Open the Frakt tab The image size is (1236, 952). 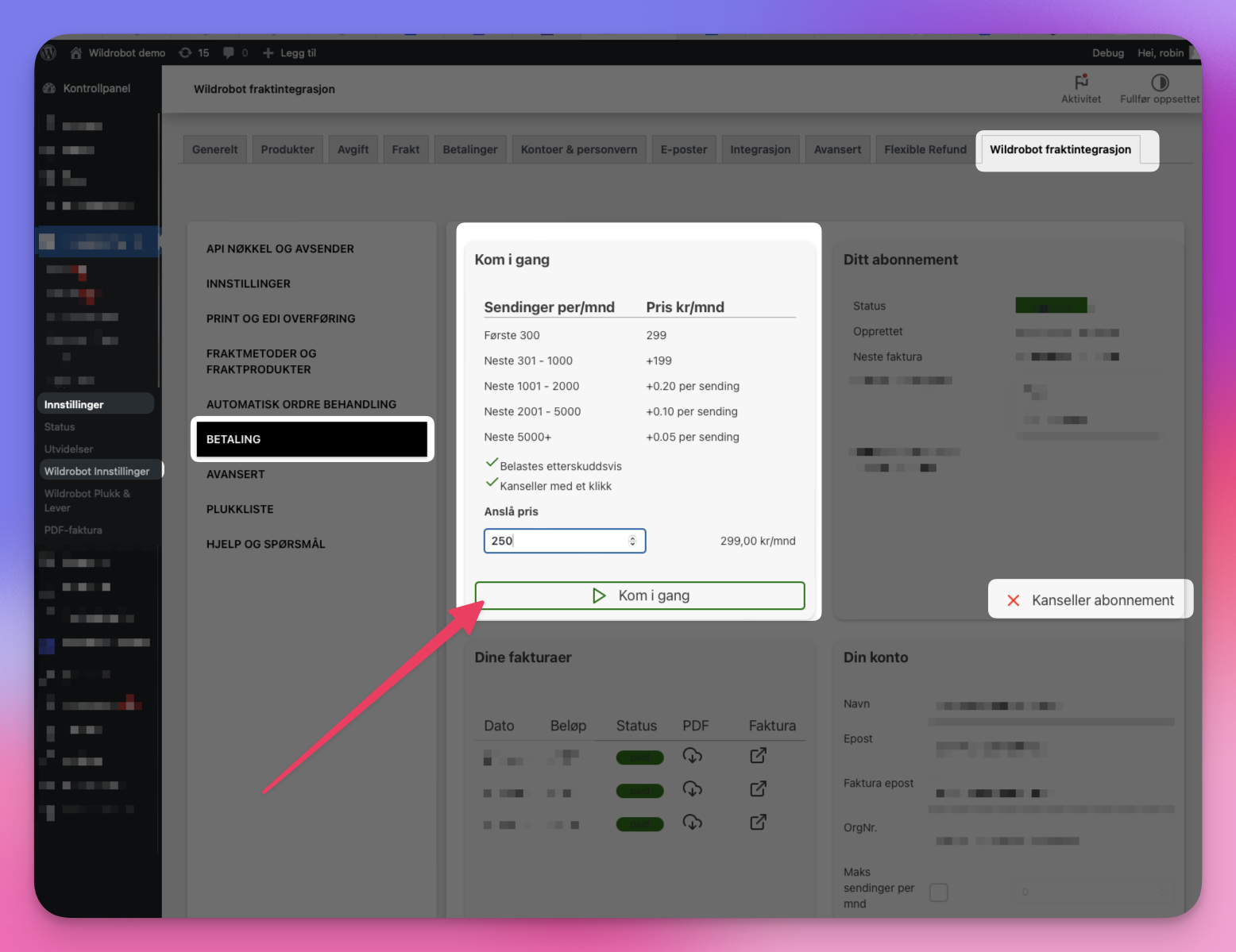[x=405, y=149]
